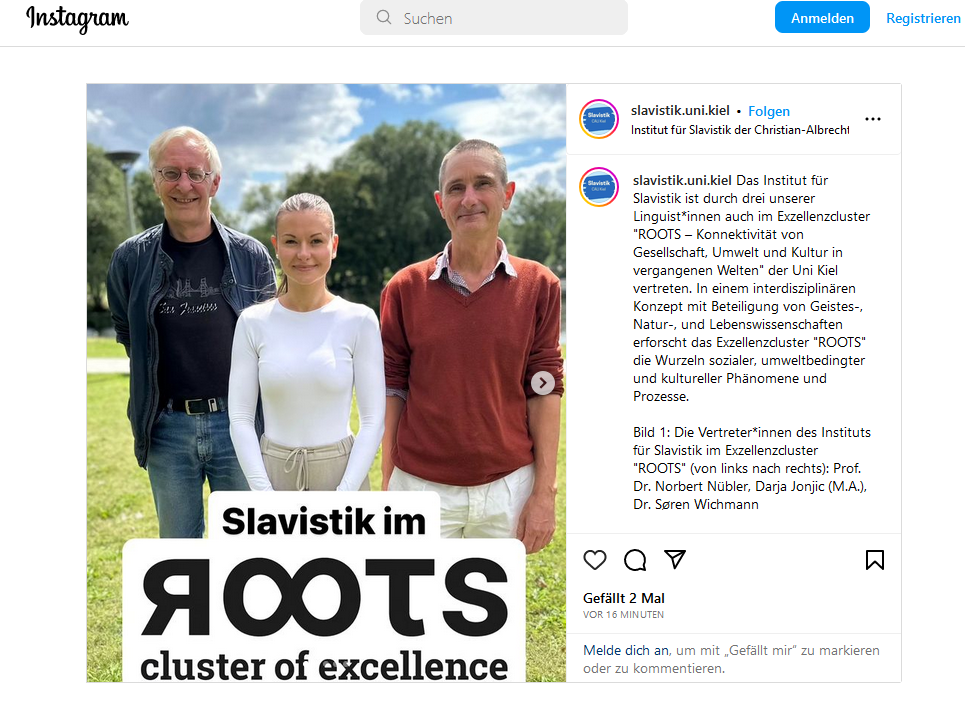Save post with the bookmark icon
Viewport: 965px width, 725px height.
[x=875, y=560]
